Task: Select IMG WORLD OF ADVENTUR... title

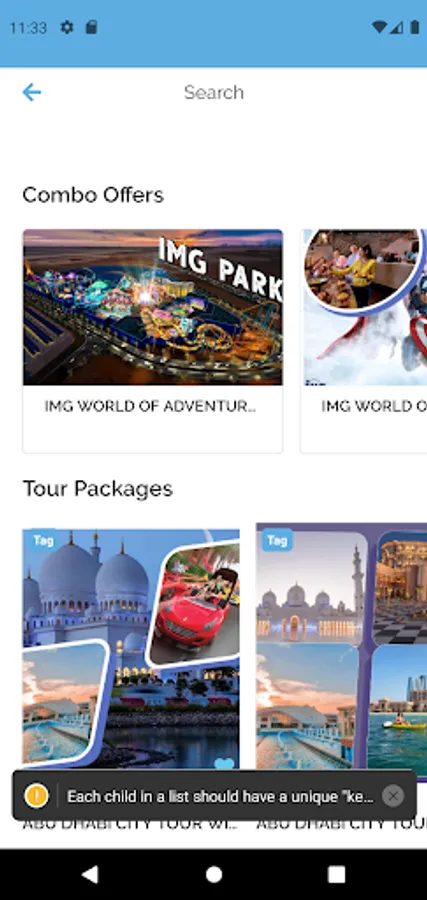Action: pos(150,406)
